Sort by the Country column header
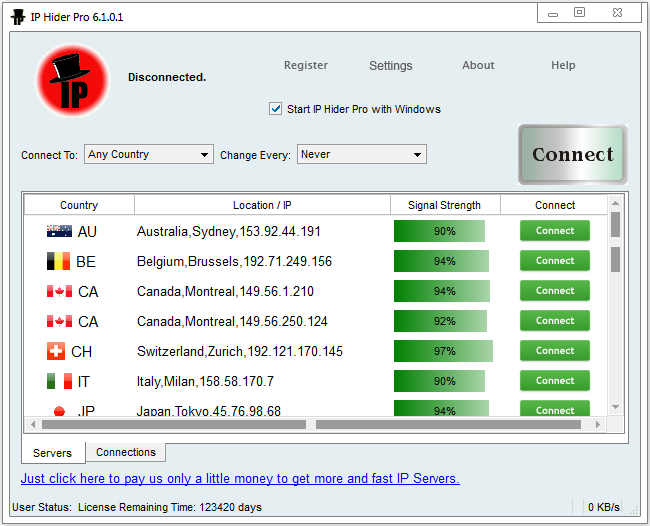This screenshot has width=650, height=526. (79, 205)
